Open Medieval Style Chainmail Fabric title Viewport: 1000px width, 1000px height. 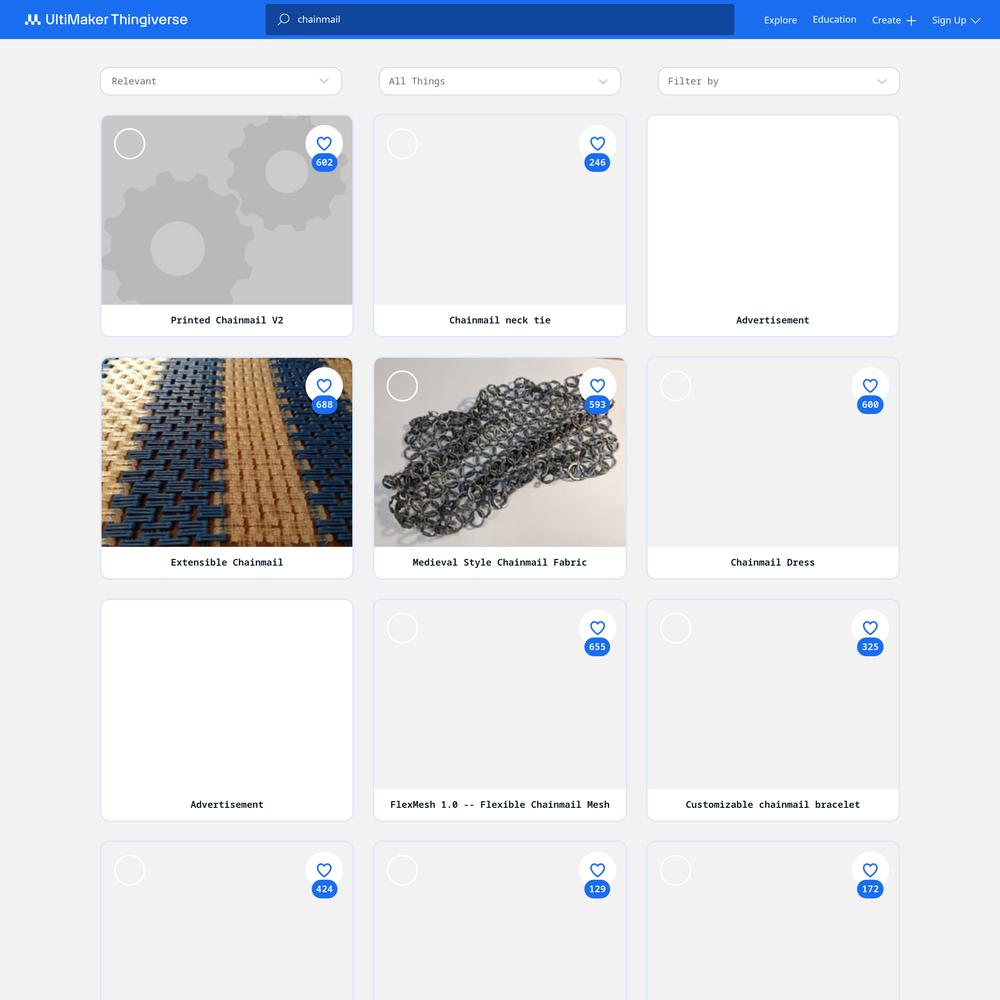click(x=499, y=562)
